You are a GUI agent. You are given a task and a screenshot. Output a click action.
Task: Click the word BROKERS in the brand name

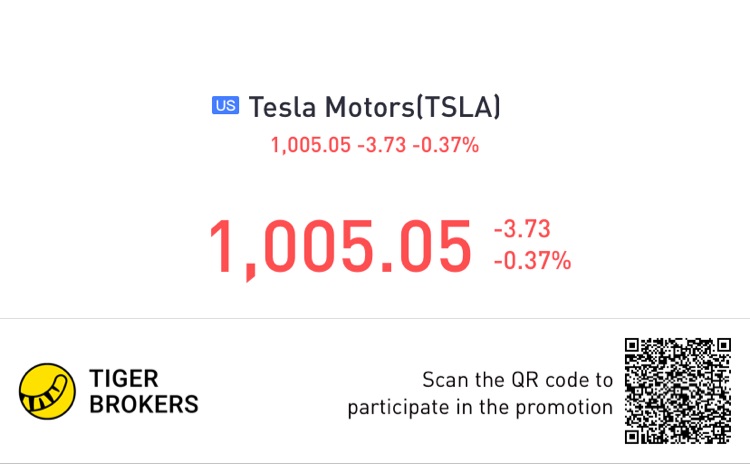click(x=144, y=404)
